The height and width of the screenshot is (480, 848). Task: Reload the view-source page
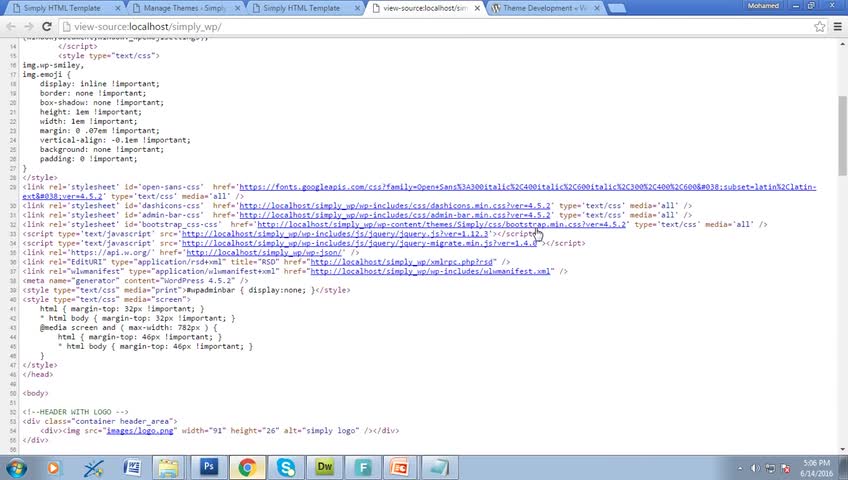point(47,26)
